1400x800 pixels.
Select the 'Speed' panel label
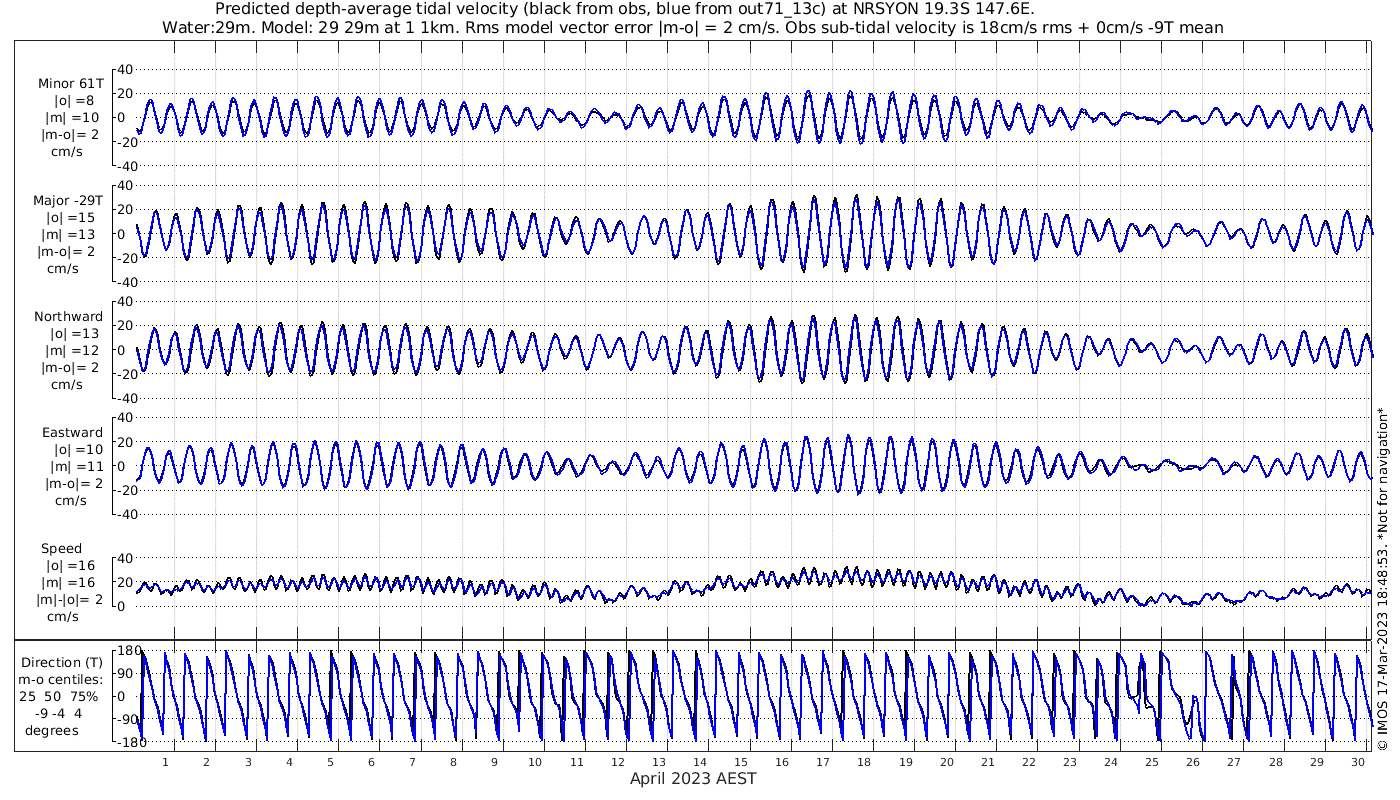pos(61,549)
